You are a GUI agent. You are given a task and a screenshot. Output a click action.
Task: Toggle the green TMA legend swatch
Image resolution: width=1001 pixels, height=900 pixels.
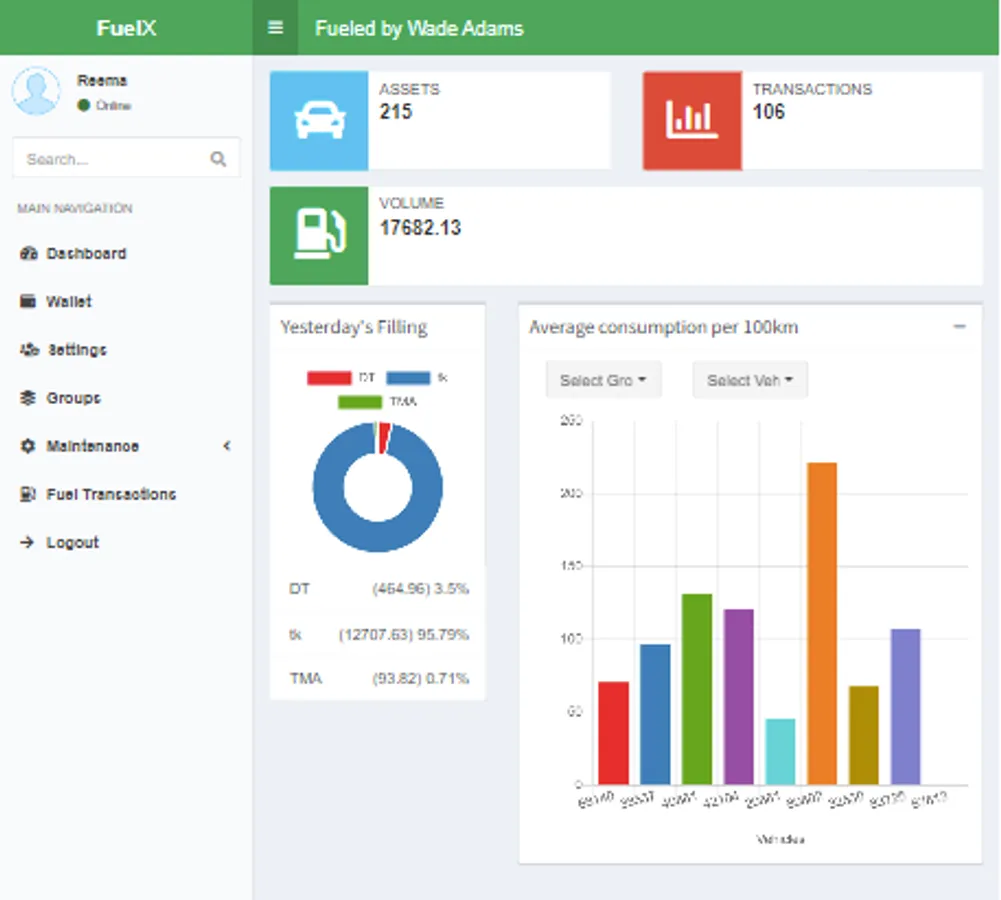(x=360, y=402)
